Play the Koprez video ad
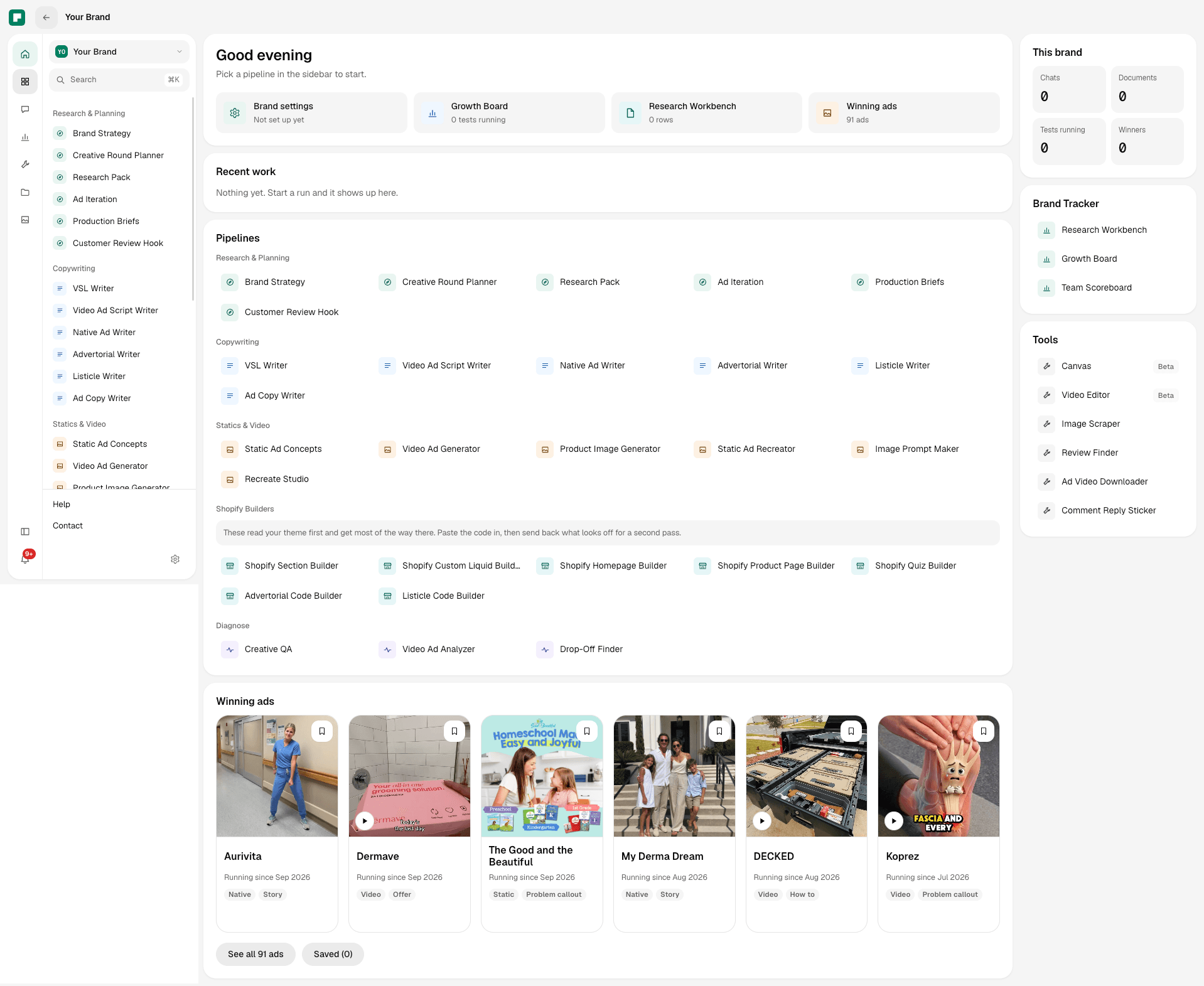This screenshot has height=986, width=1204. coord(894,821)
